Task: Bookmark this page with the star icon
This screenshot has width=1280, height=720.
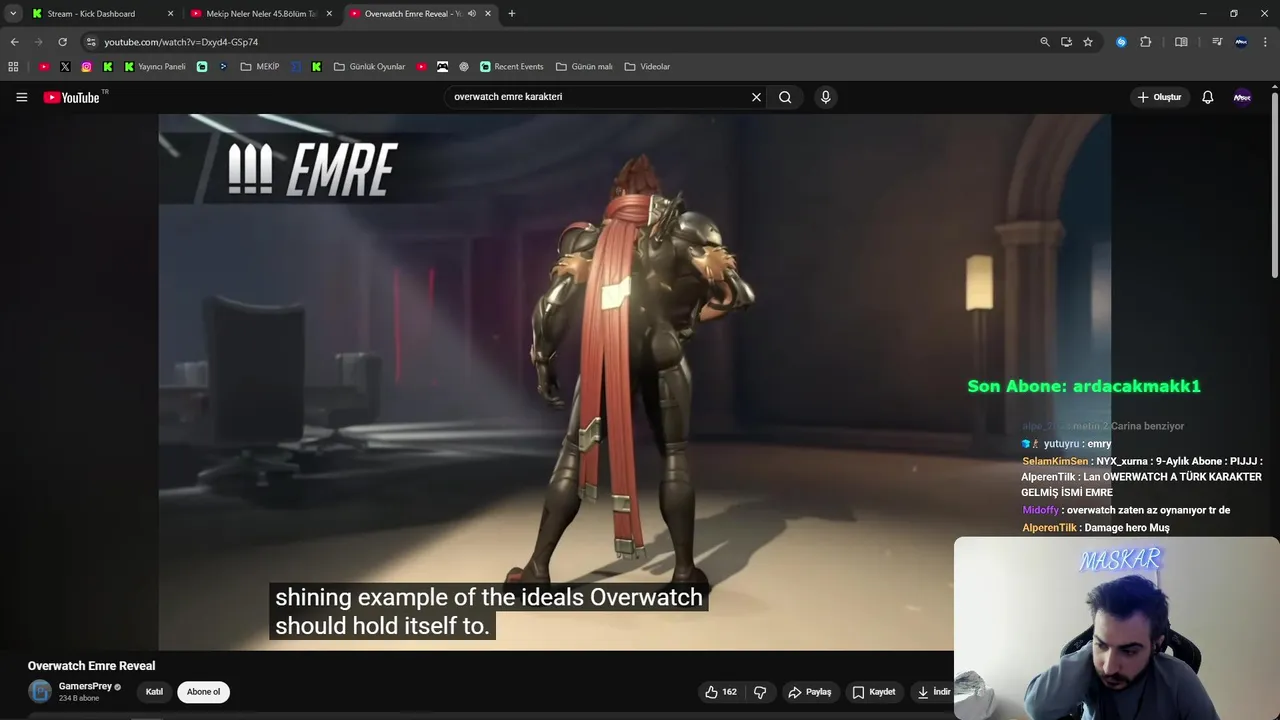Action: (1088, 42)
